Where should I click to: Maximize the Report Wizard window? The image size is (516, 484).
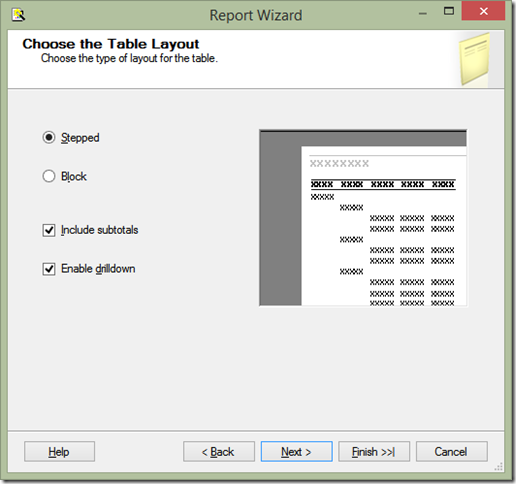[x=449, y=11]
